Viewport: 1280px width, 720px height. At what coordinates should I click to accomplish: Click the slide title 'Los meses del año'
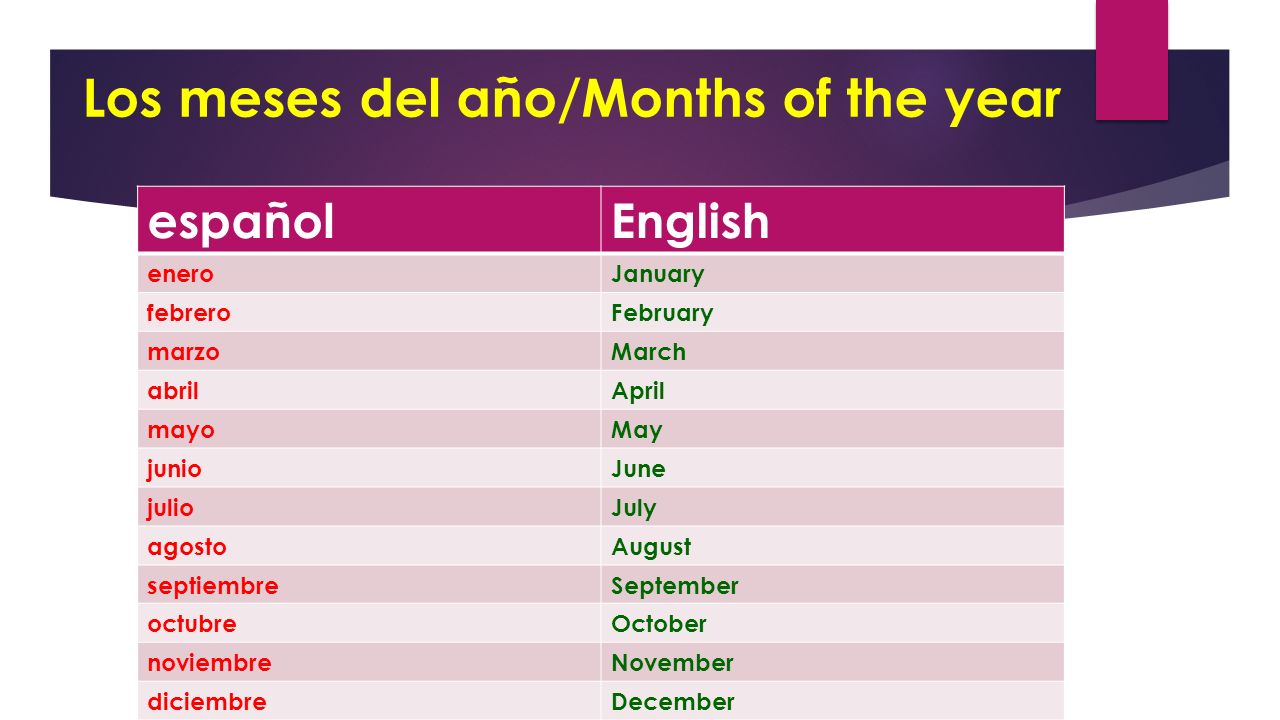click(308, 100)
